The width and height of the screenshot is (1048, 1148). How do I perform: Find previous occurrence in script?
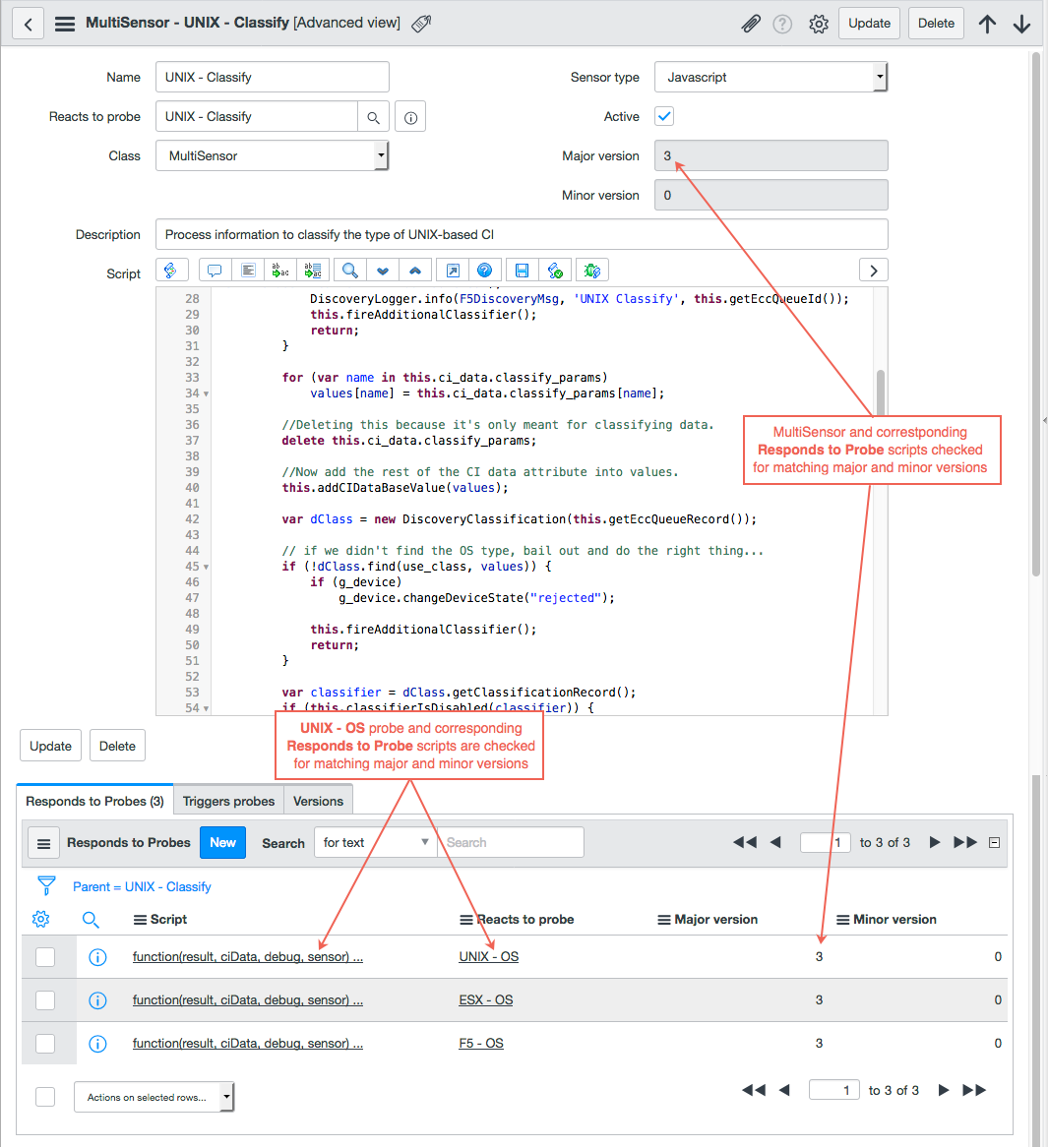click(415, 271)
